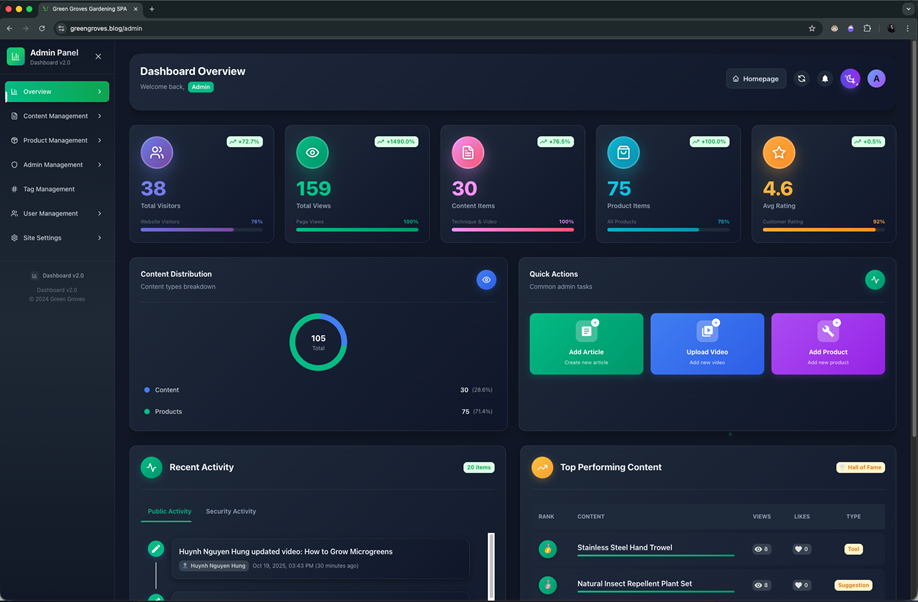Expand the Site Settings chevron
This screenshot has height=602, width=918.
(x=100, y=238)
